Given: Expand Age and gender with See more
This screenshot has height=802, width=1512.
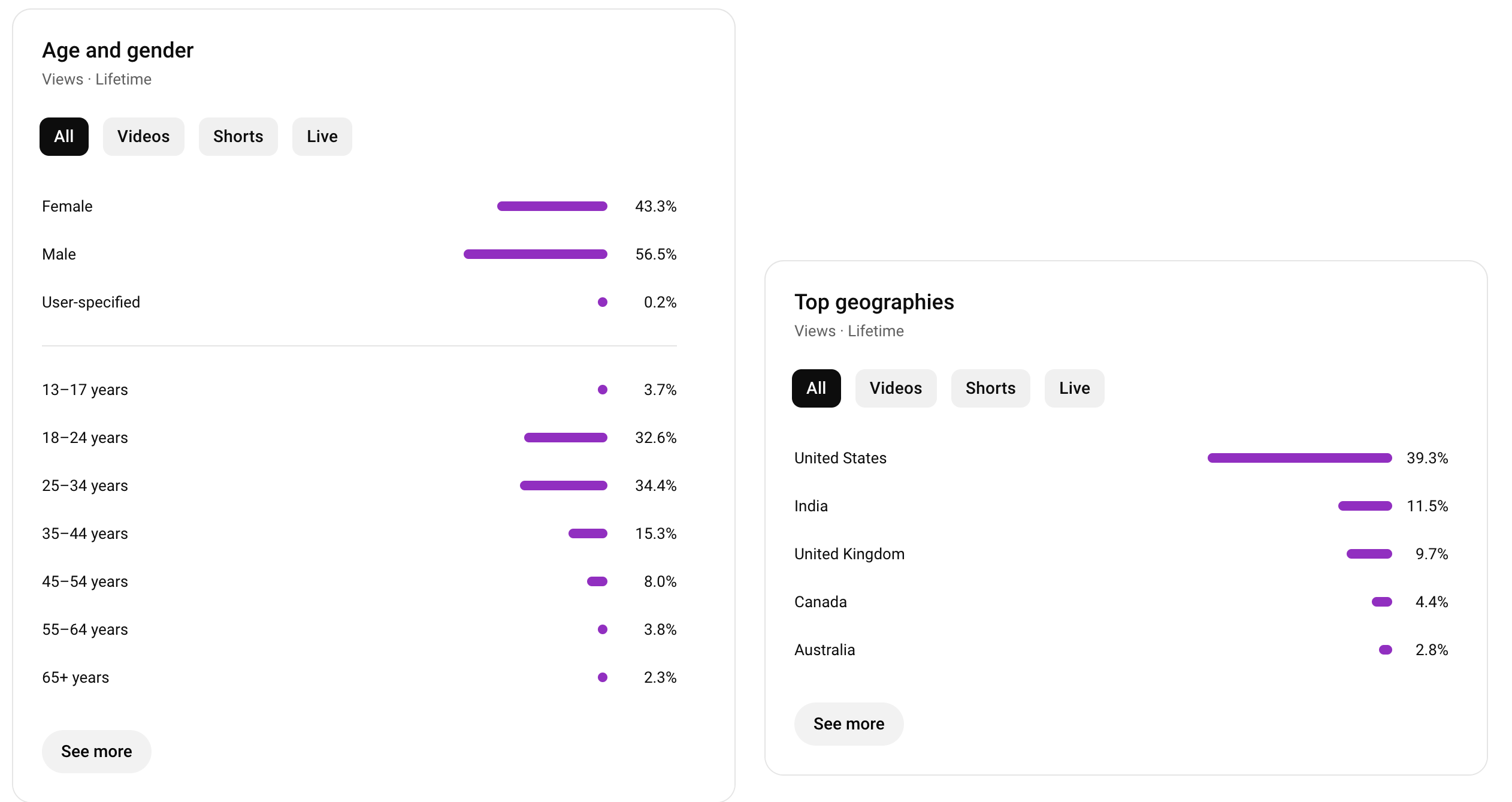Looking at the screenshot, I should [x=96, y=752].
